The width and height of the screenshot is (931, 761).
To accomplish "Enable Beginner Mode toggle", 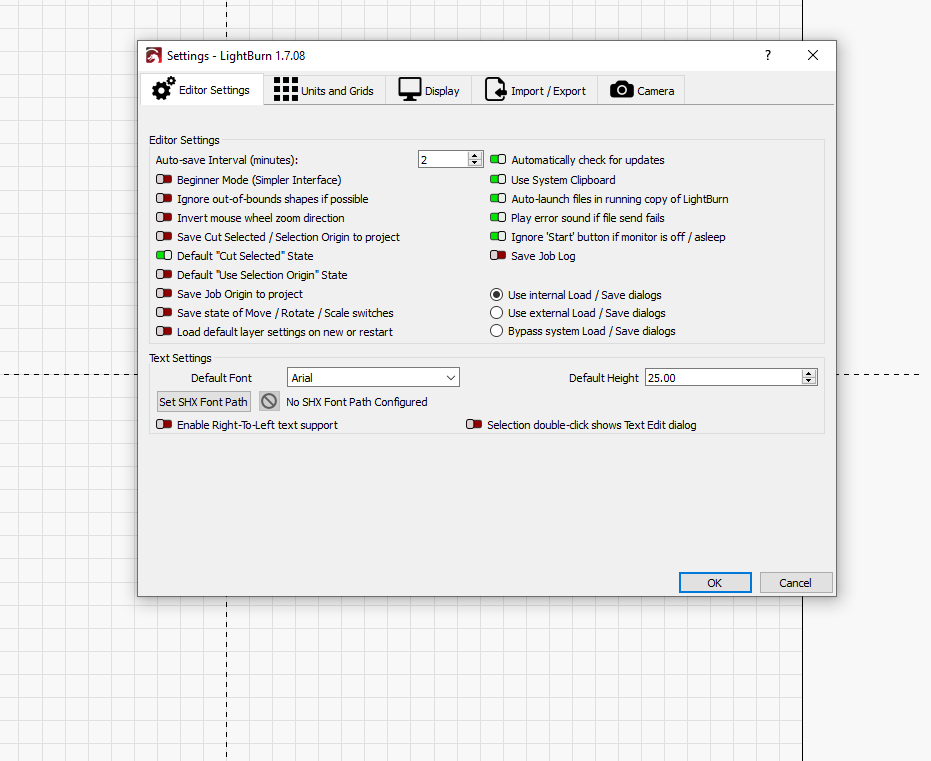I will [164, 179].
